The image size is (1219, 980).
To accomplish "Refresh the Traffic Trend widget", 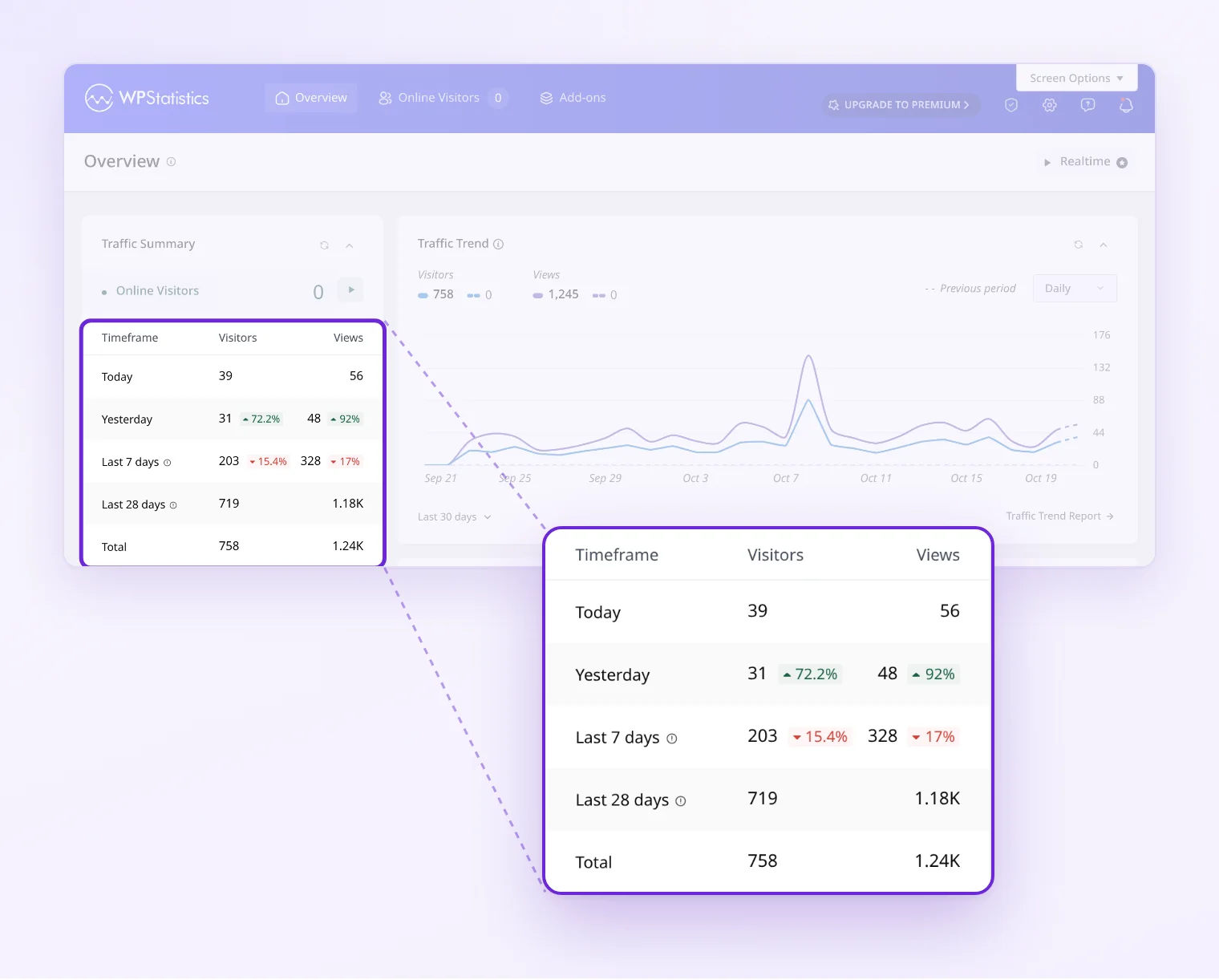I will (1079, 245).
